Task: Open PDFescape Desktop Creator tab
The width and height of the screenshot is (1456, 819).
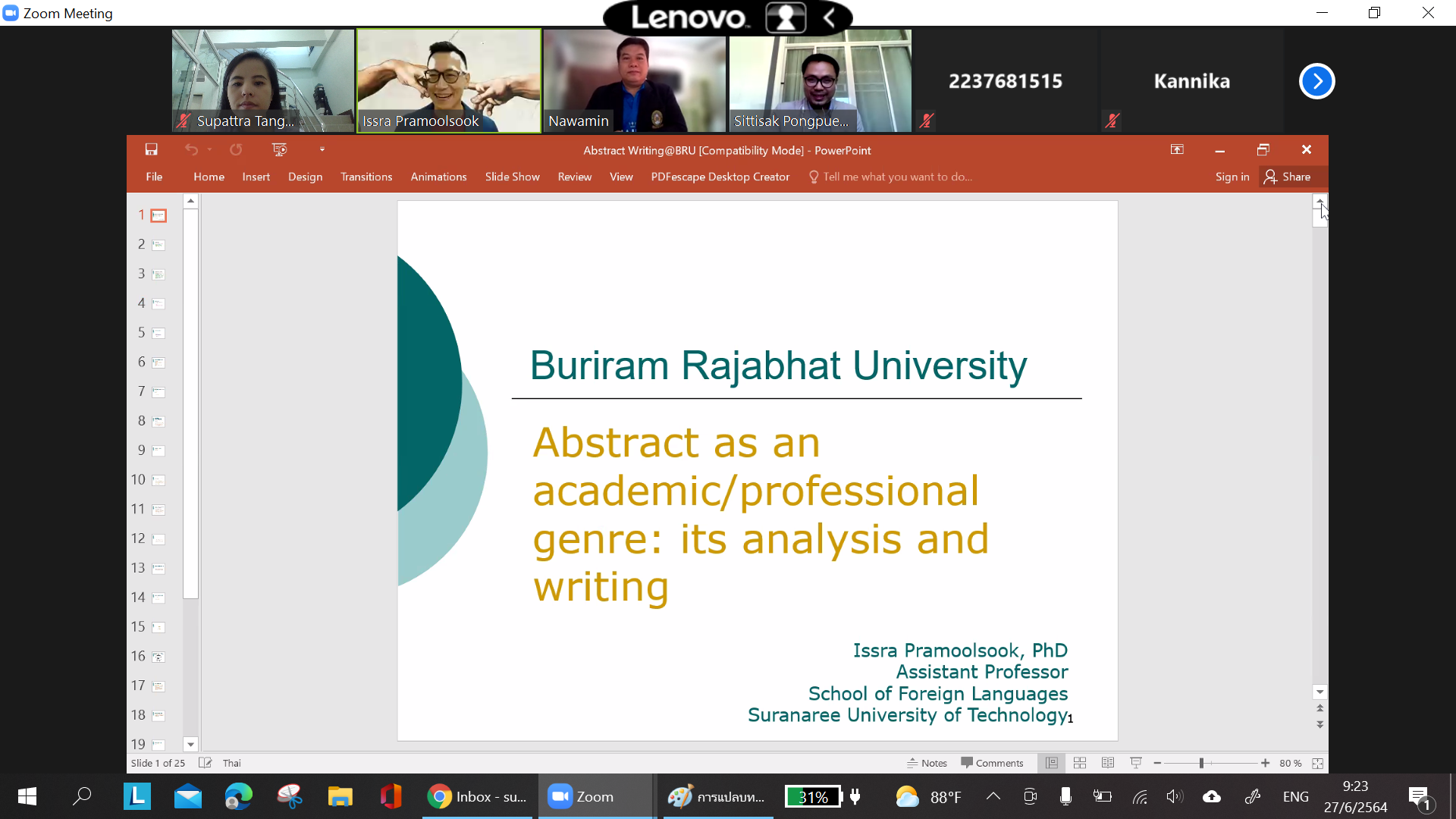Action: (x=720, y=177)
